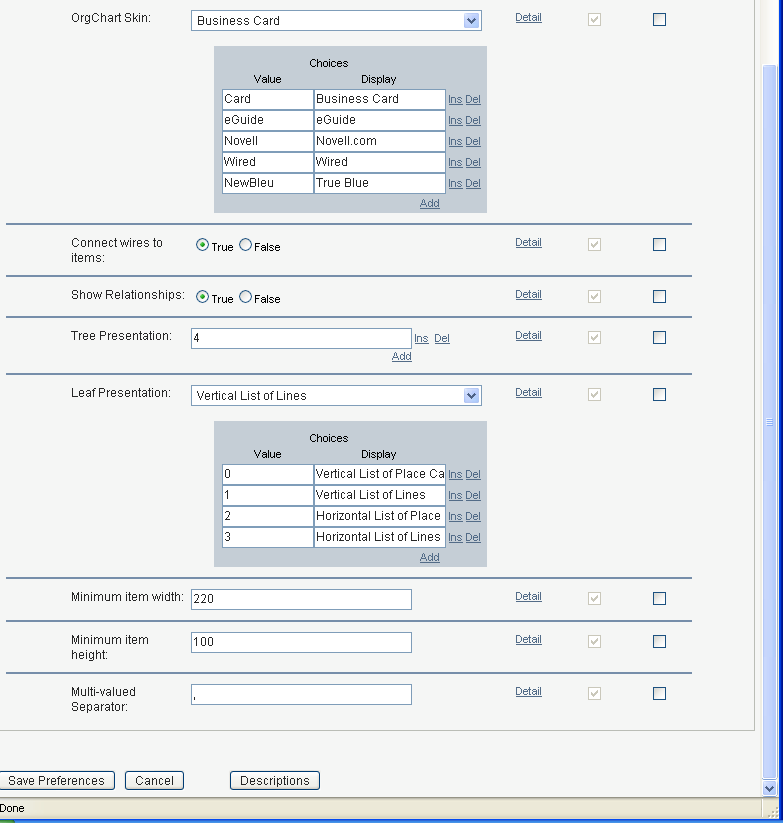Open the Leaf Presentation dropdown
783x823 pixels.
coord(336,395)
